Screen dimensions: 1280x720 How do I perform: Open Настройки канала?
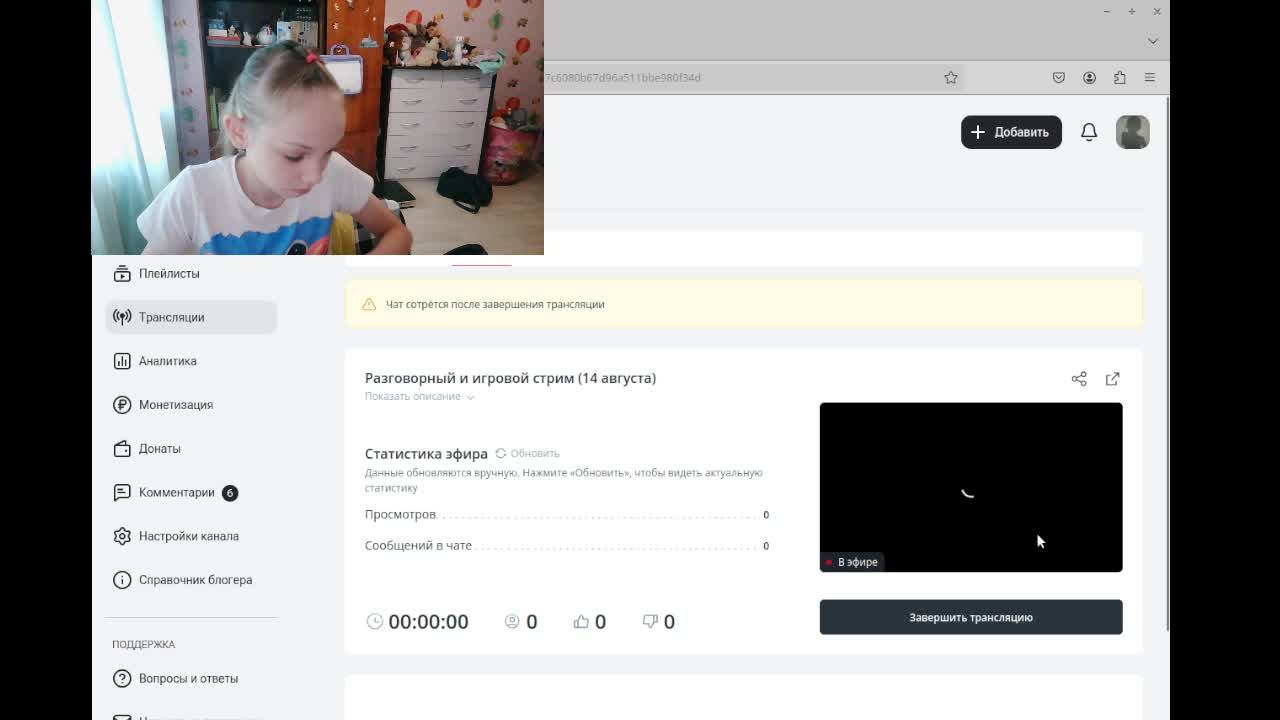[x=190, y=536]
